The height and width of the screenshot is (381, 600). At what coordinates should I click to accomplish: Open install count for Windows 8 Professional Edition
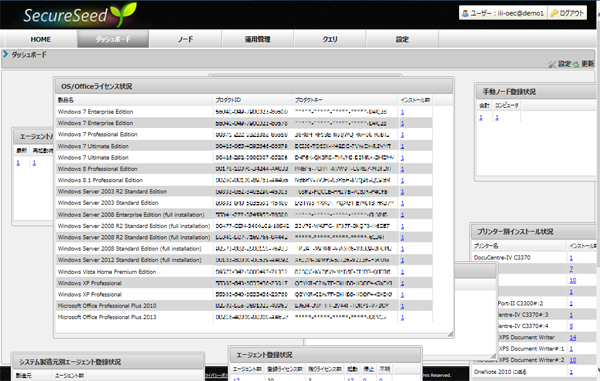pos(402,169)
